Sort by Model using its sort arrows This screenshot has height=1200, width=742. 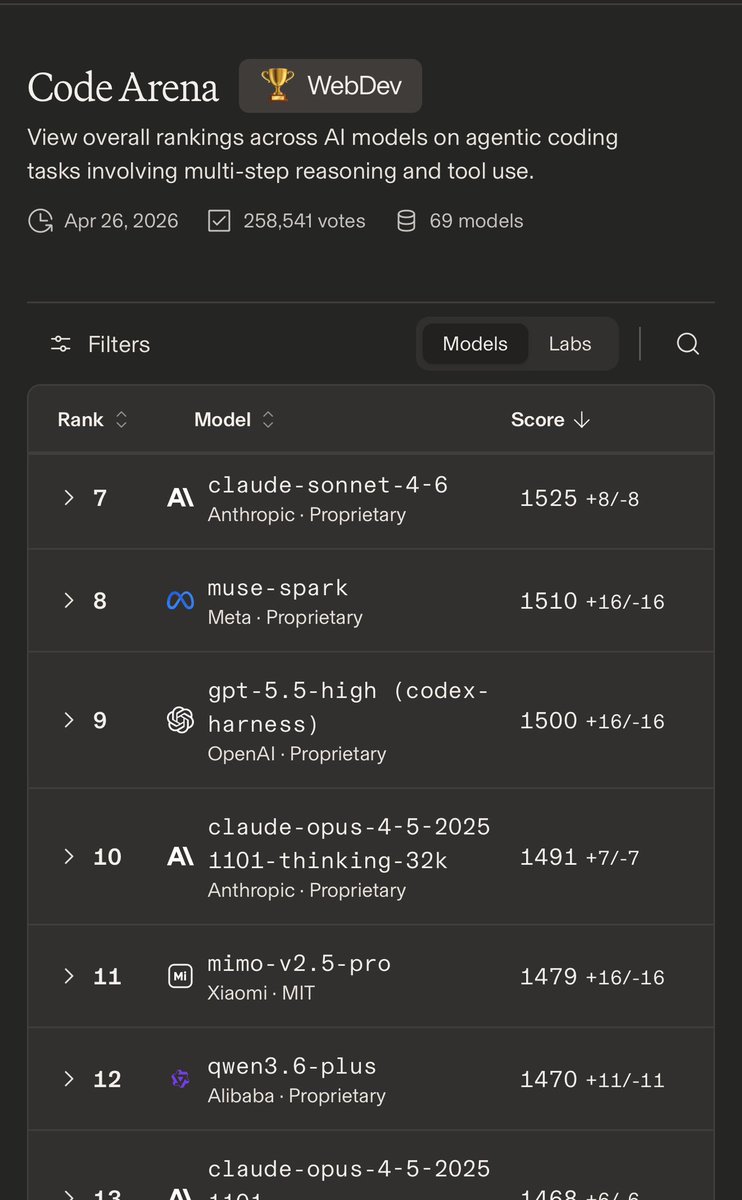[267, 420]
